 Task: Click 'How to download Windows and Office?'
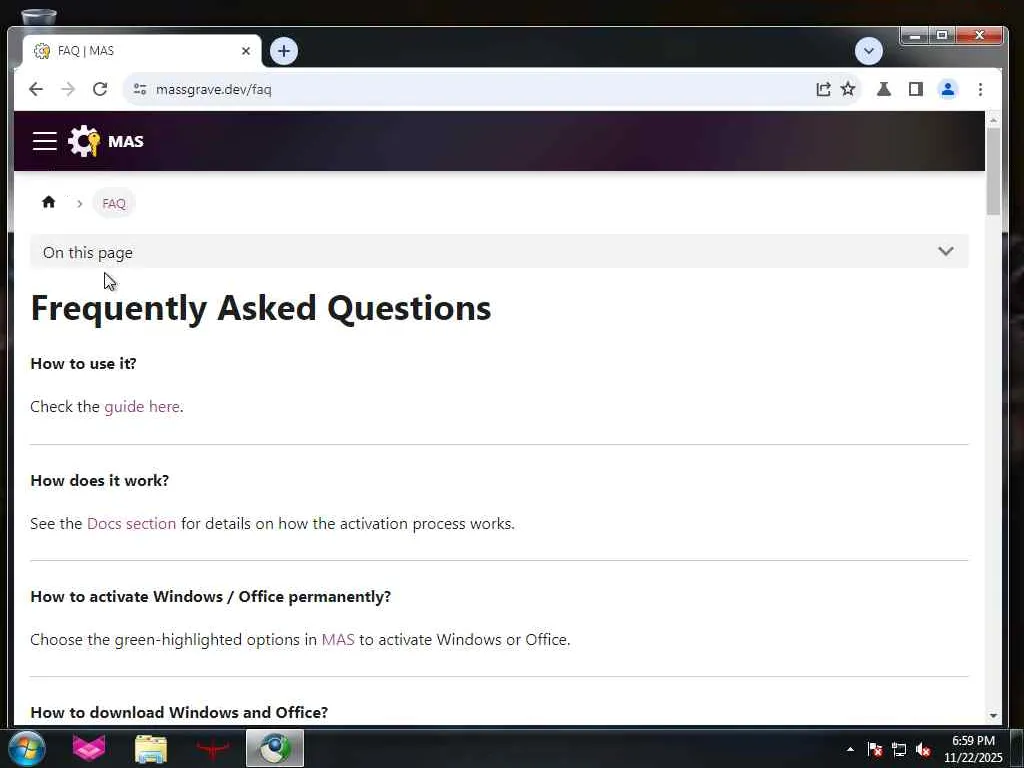click(x=179, y=712)
